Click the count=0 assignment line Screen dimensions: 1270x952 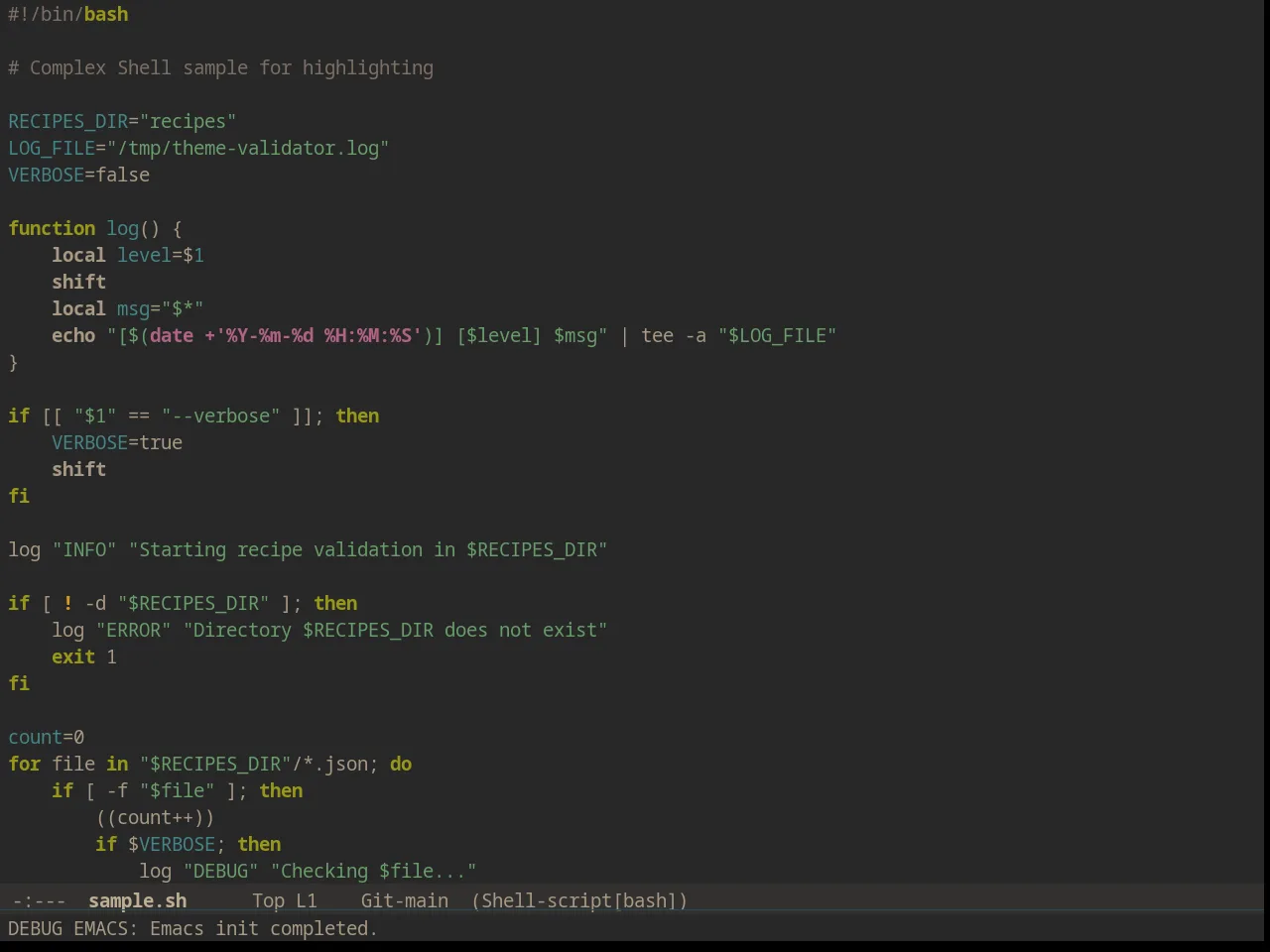tap(46, 737)
